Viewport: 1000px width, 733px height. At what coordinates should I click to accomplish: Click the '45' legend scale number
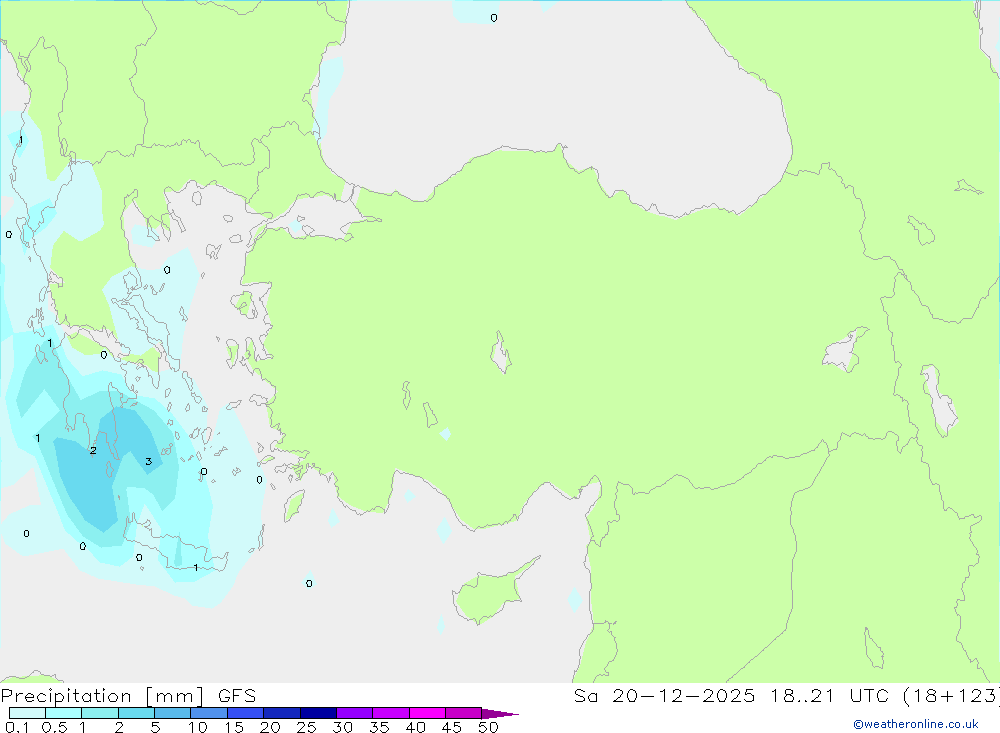pos(452,727)
